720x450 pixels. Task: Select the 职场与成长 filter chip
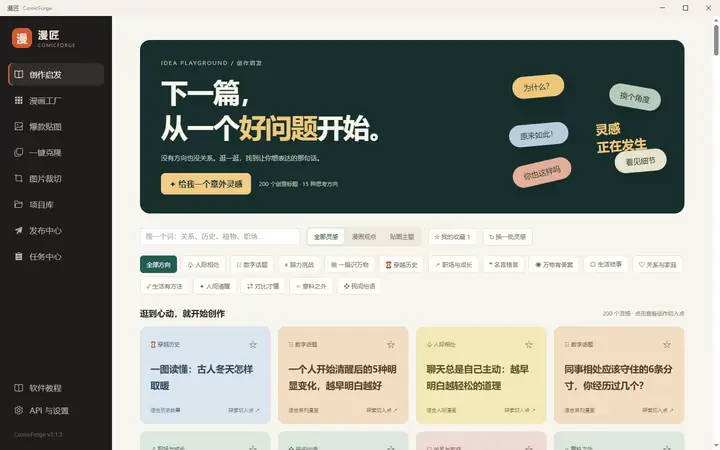click(x=454, y=264)
